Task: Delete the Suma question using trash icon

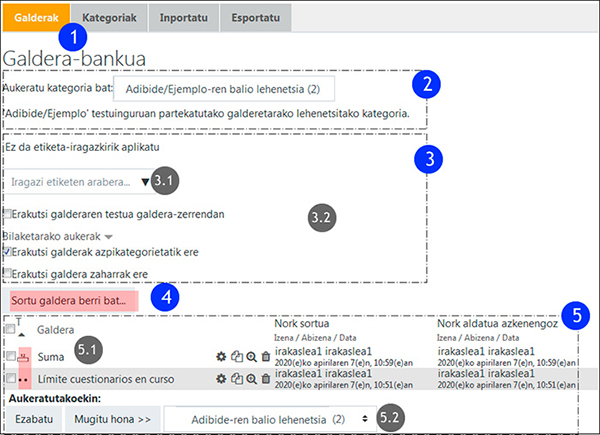Action: coord(264,356)
